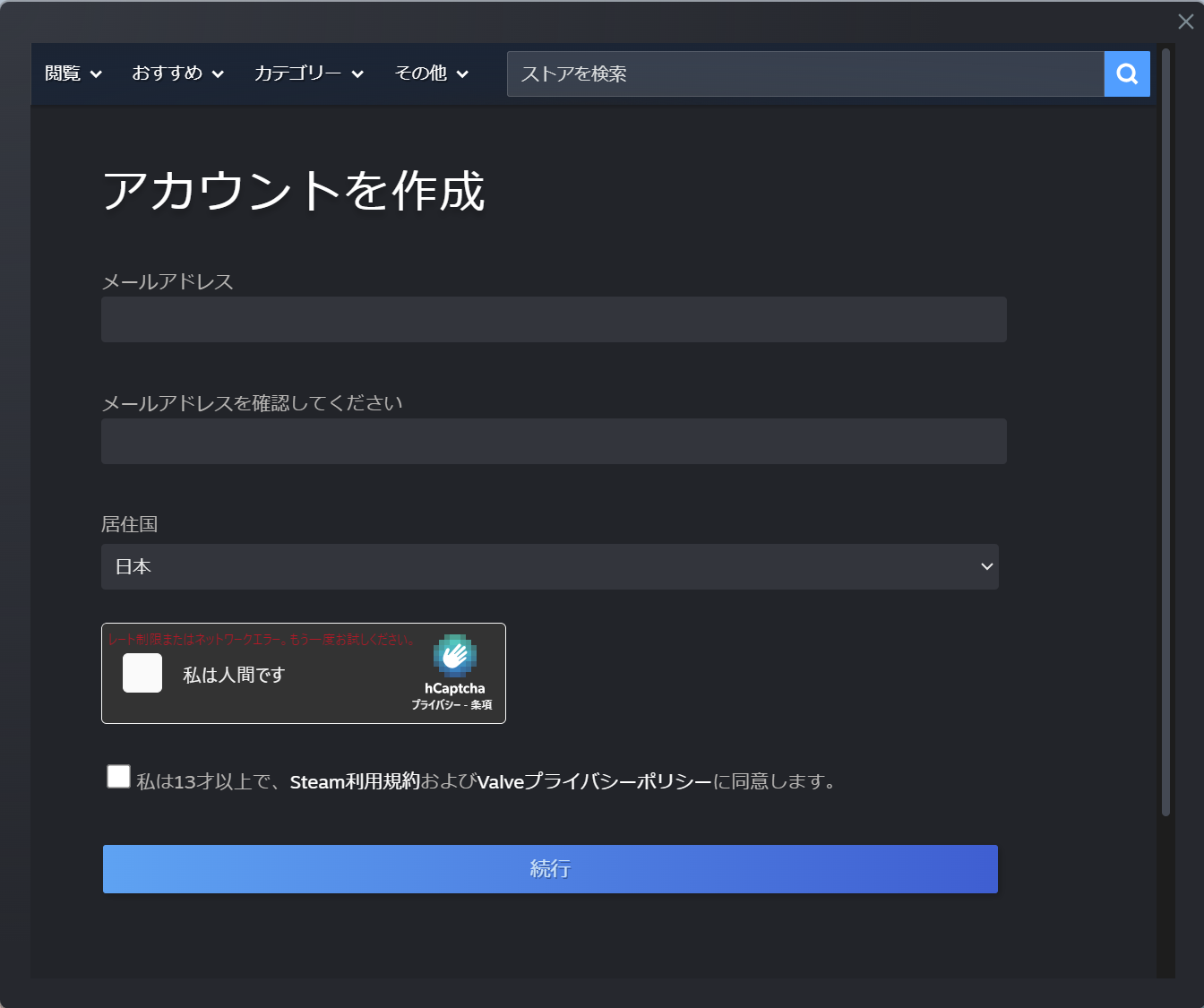Check the 私は人間です captcha box

pyautogui.click(x=142, y=673)
